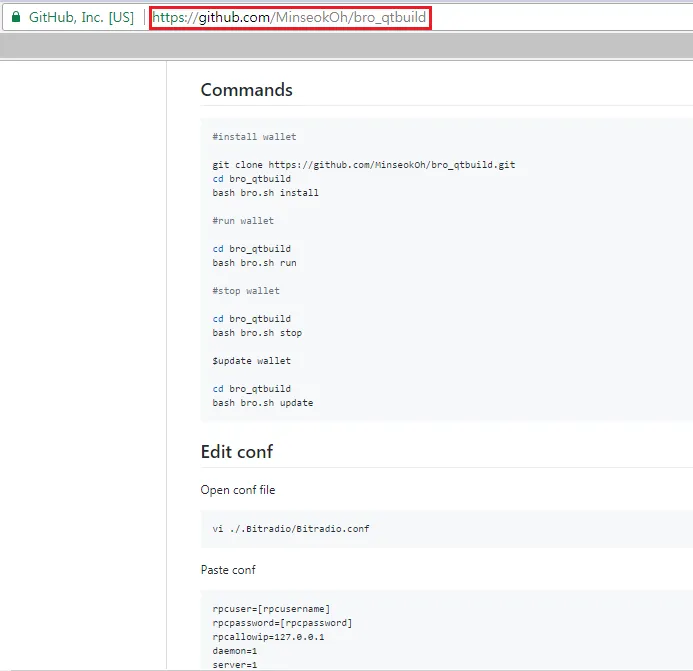This screenshot has width=693, height=671.
Task: Click 'cd bro_qtbuild' under #install wallet
Action: click(251, 179)
